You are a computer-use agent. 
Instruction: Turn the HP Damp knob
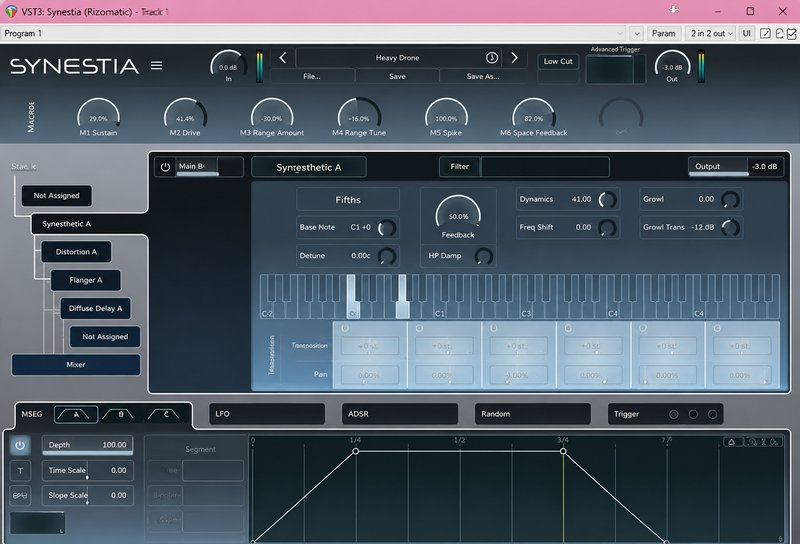point(483,256)
